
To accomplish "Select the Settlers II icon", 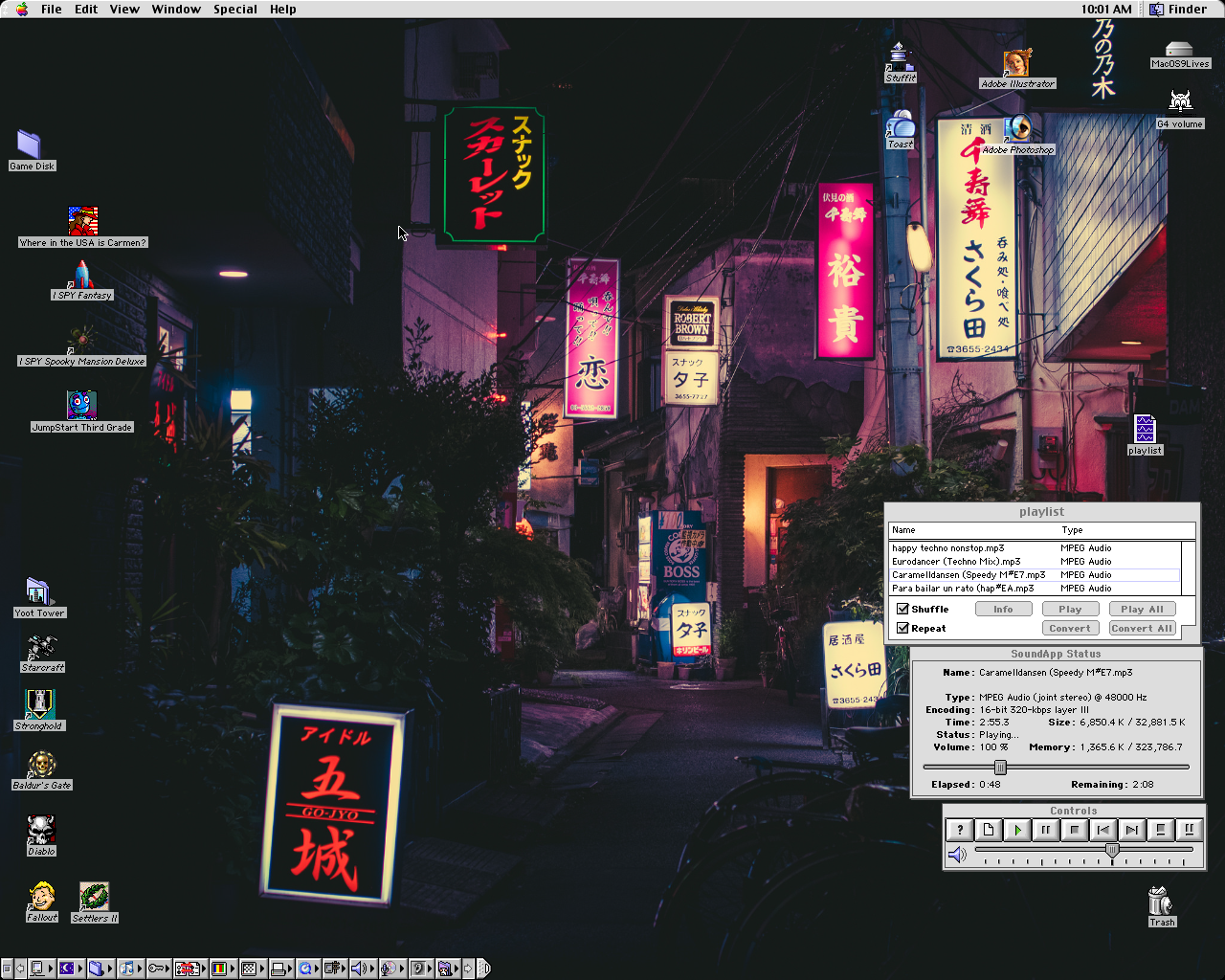I will (x=94, y=903).
